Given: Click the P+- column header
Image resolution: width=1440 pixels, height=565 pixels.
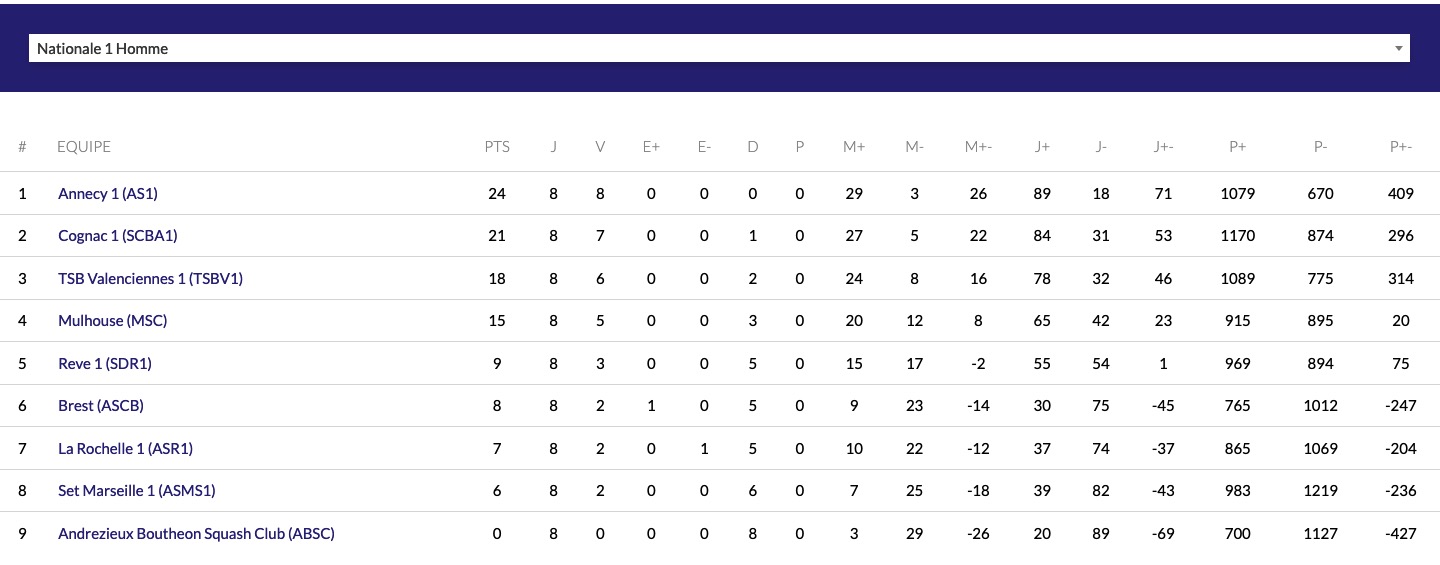Looking at the screenshot, I should (1401, 147).
